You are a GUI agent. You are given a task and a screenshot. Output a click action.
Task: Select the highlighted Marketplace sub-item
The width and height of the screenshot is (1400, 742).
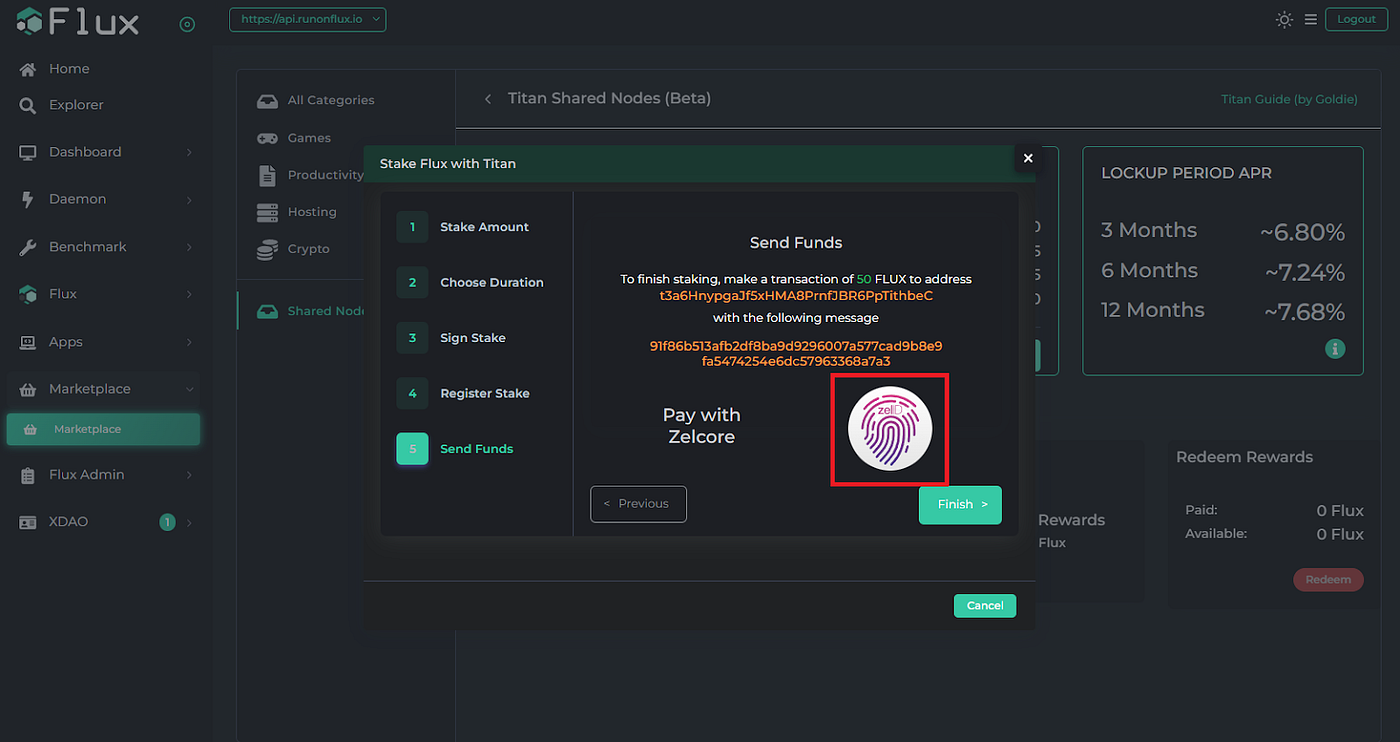pos(103,429)
